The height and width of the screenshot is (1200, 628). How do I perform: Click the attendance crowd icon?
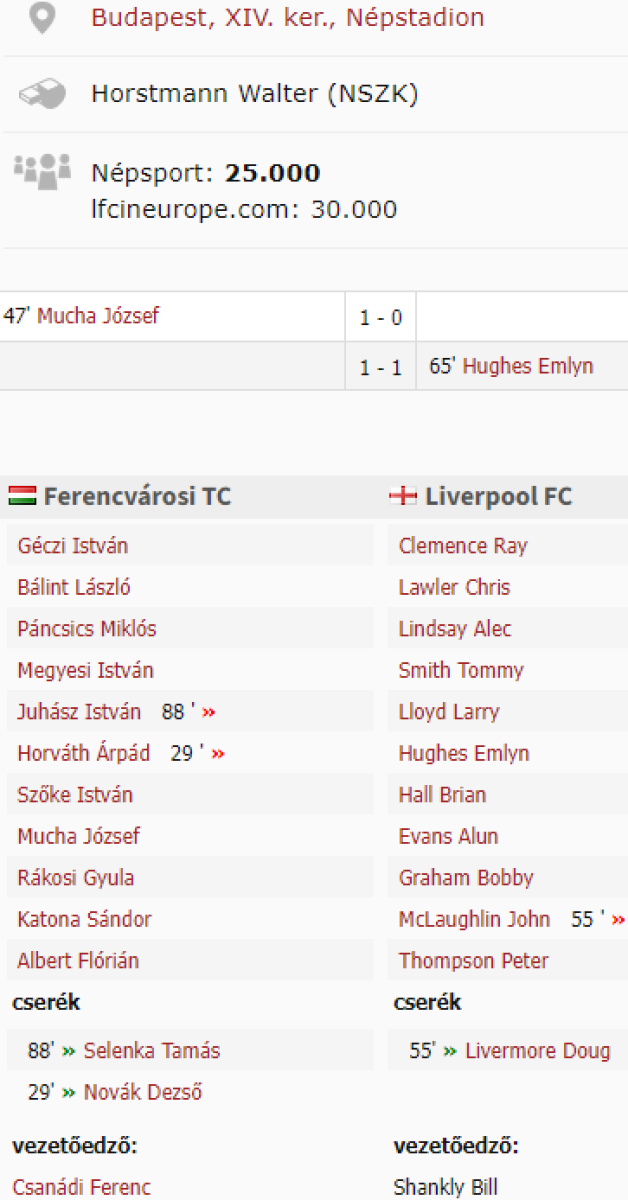41,170
